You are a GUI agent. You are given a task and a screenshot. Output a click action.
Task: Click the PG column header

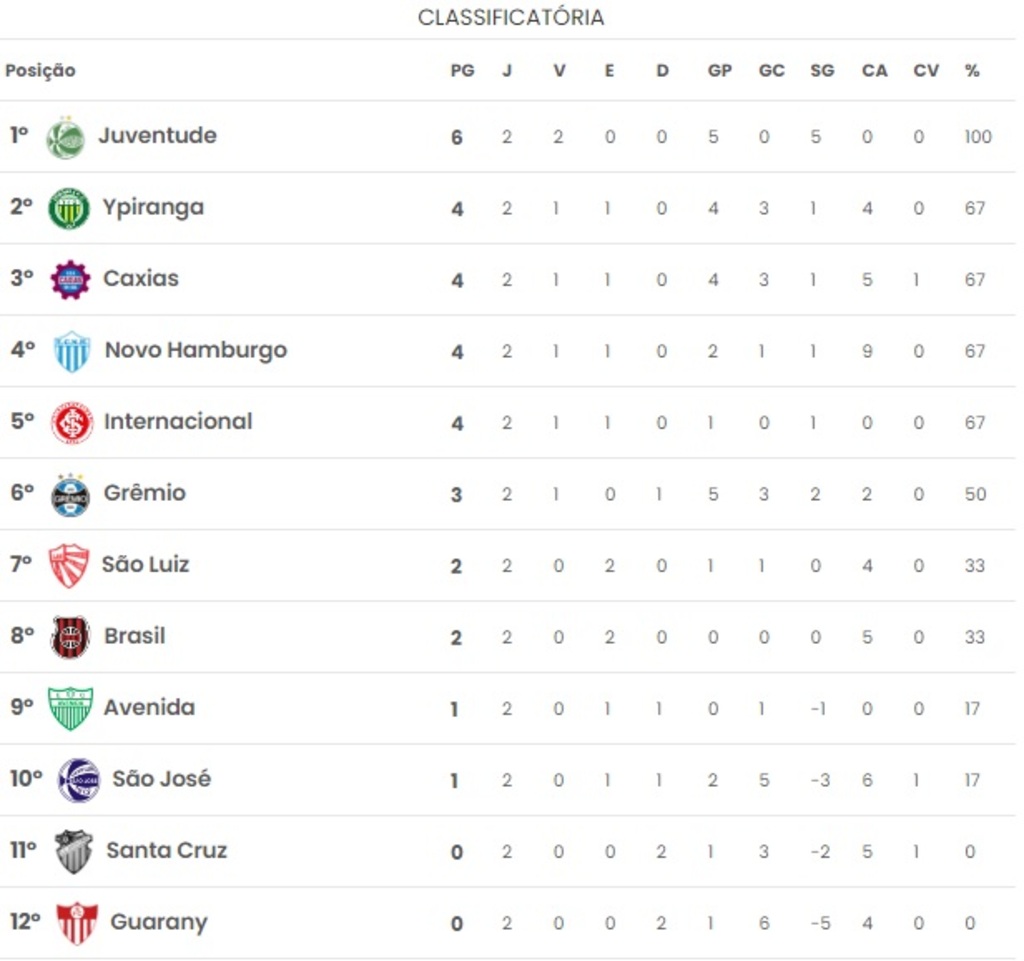click(x=462, y=71)
